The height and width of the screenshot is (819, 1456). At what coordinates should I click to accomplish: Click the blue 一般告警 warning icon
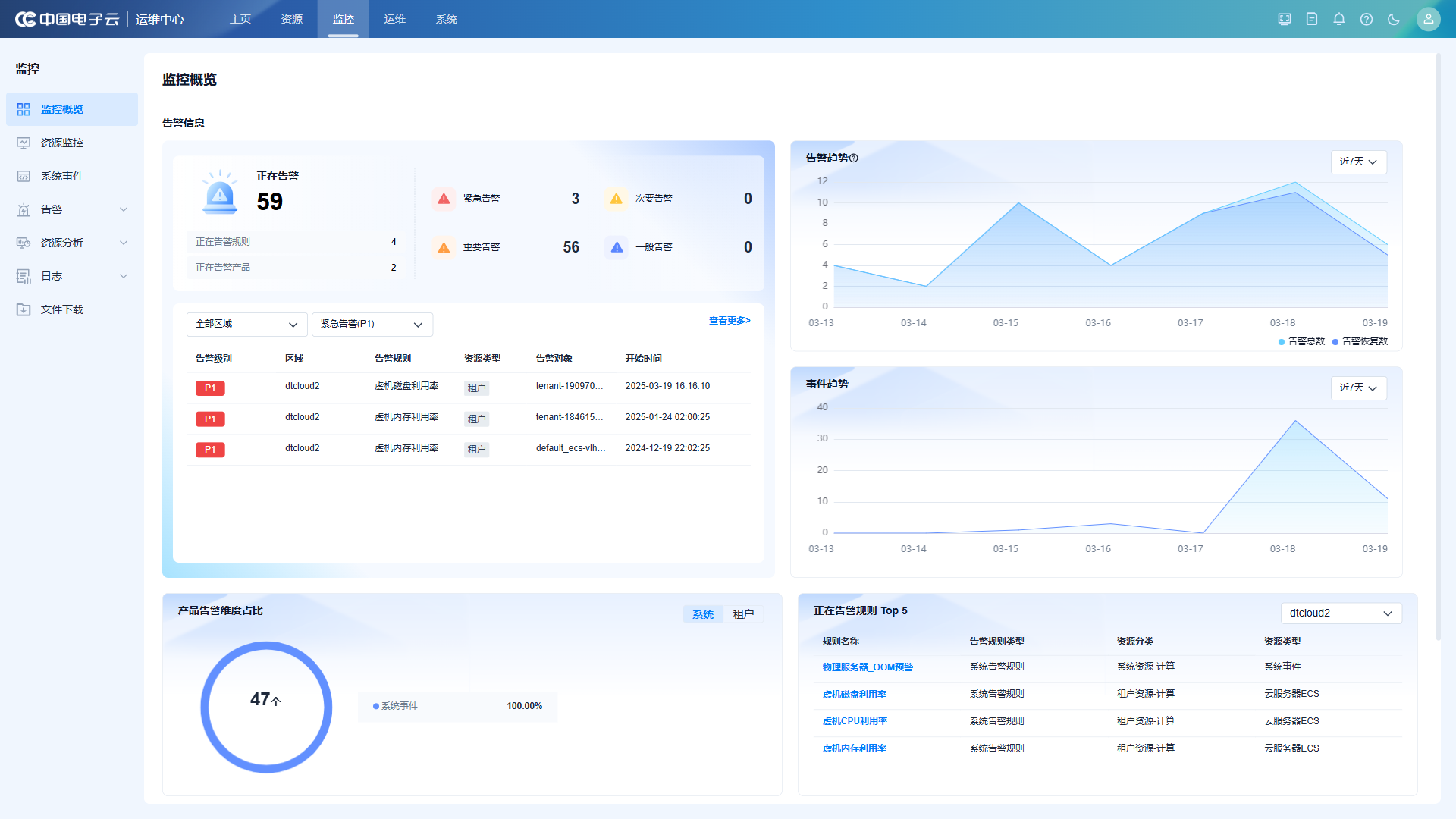[617, 247]
